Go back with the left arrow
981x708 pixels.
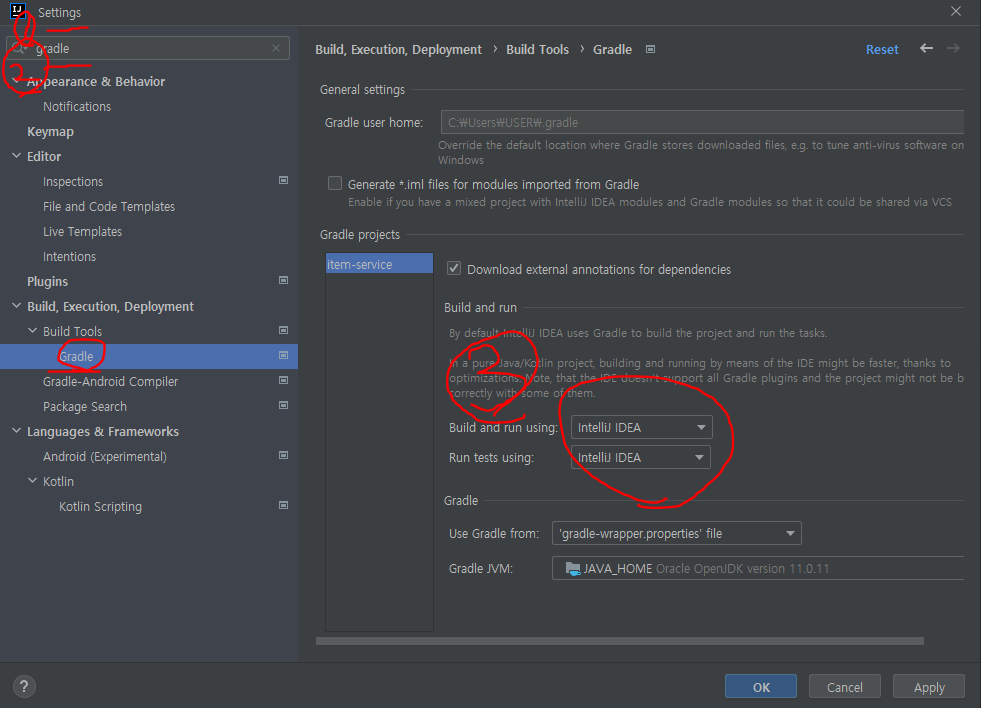click(927, 48)
